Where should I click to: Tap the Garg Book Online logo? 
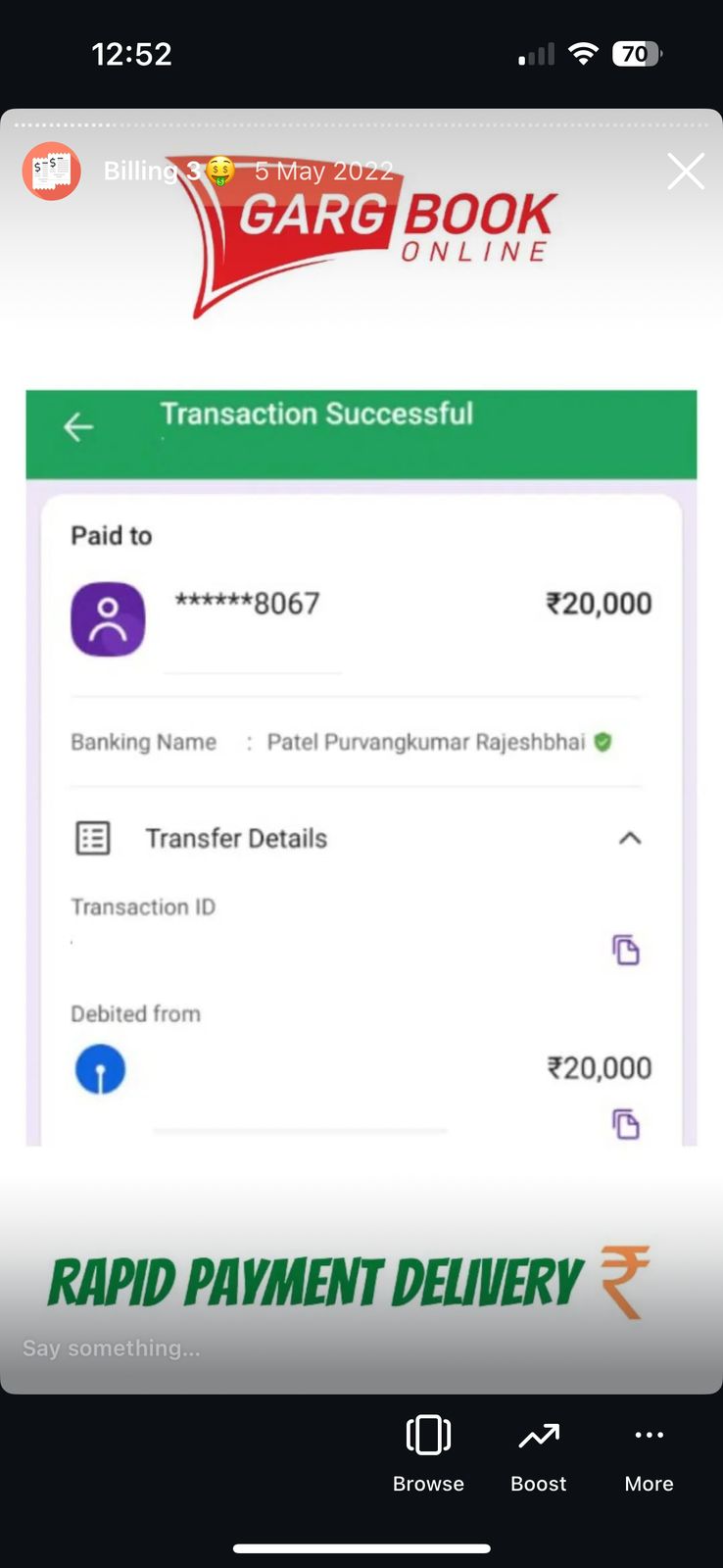372,235
